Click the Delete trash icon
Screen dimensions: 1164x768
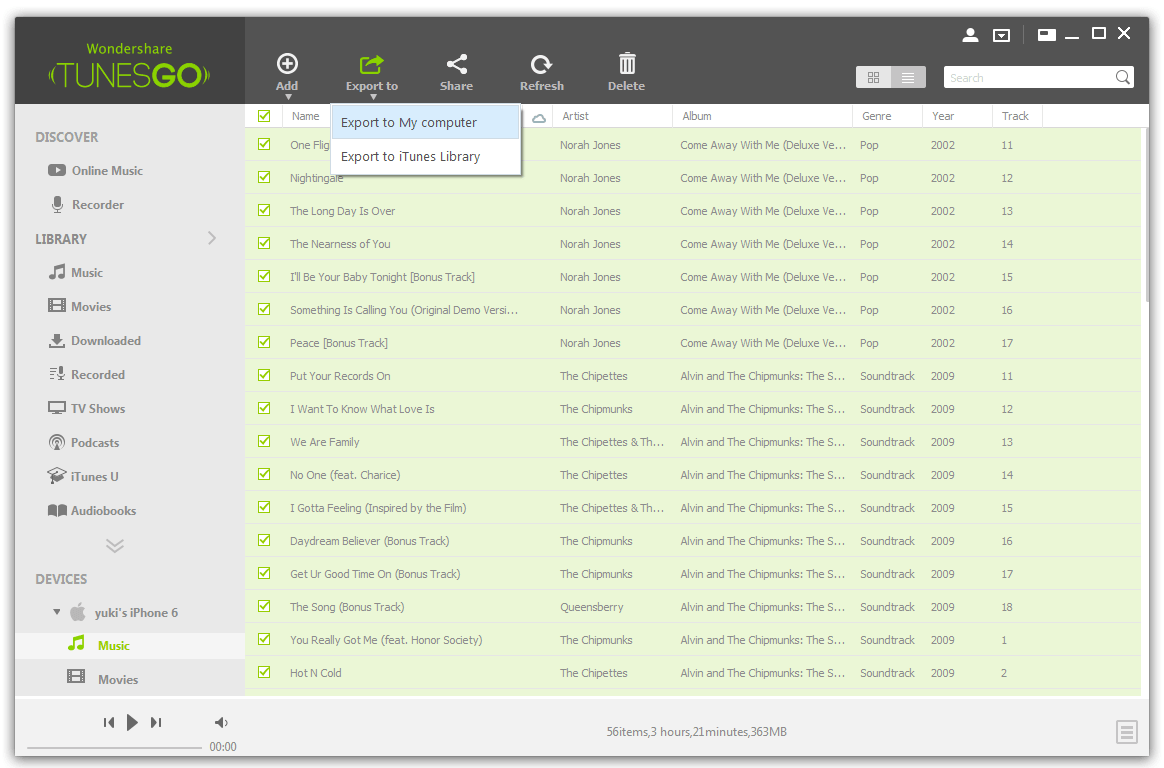627,64
